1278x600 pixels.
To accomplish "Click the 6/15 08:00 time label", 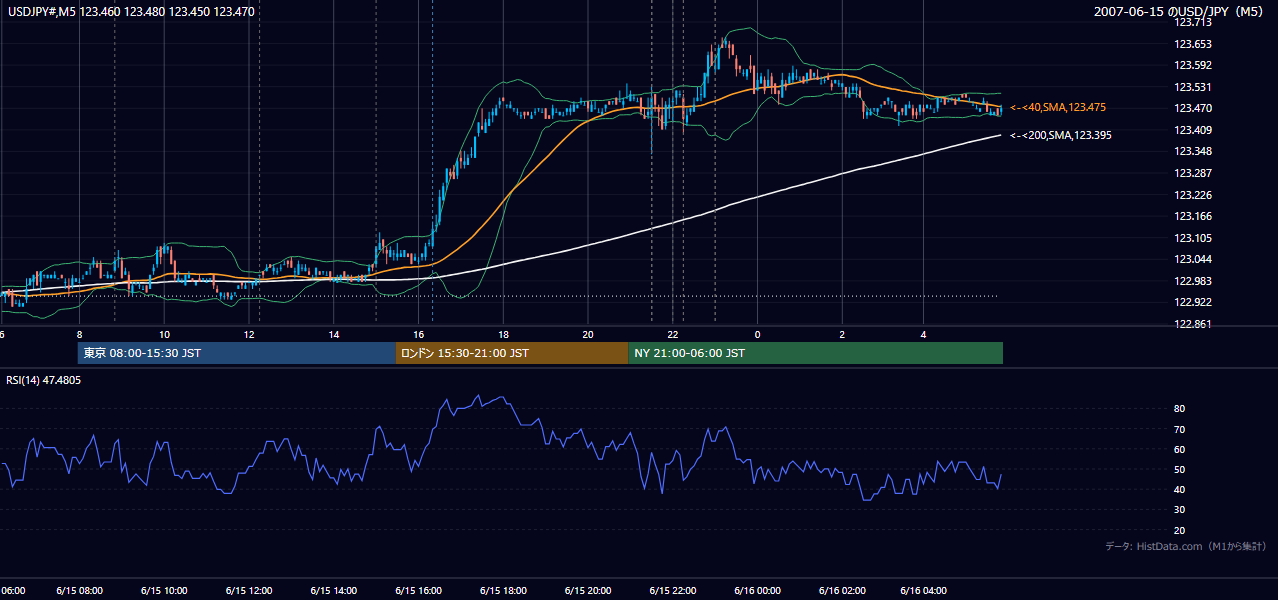I will click(79, 591).
